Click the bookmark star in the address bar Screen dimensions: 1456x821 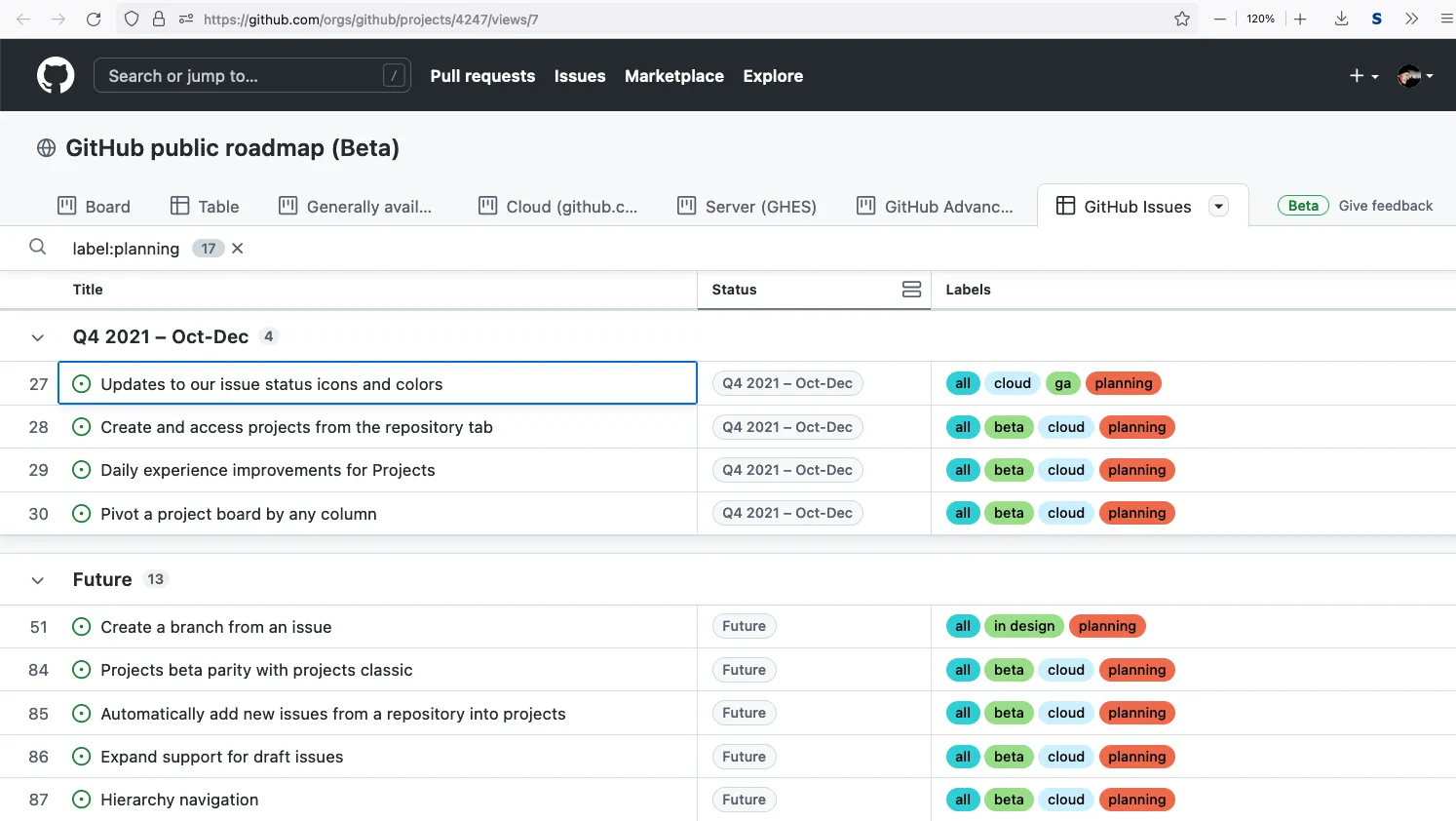click(1181, 19)
